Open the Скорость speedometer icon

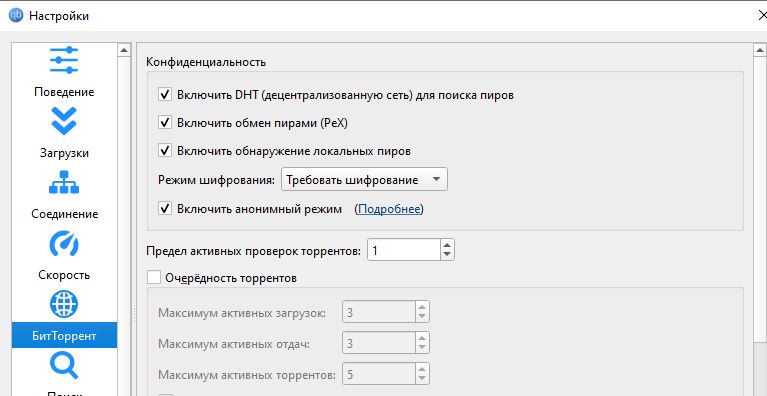click(x=64, y=243)
